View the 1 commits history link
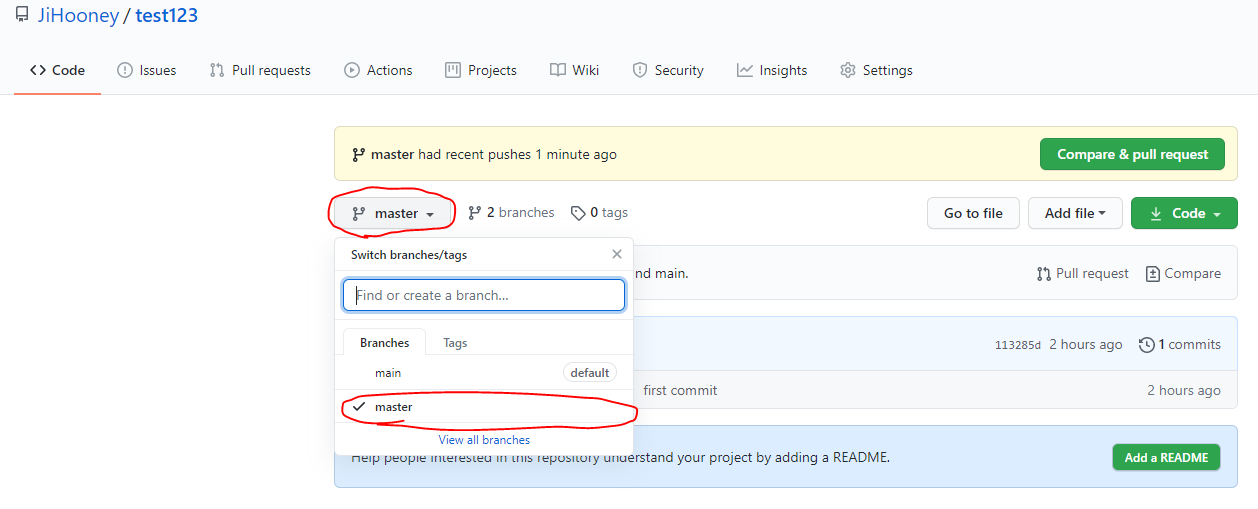 (1180, 344)
